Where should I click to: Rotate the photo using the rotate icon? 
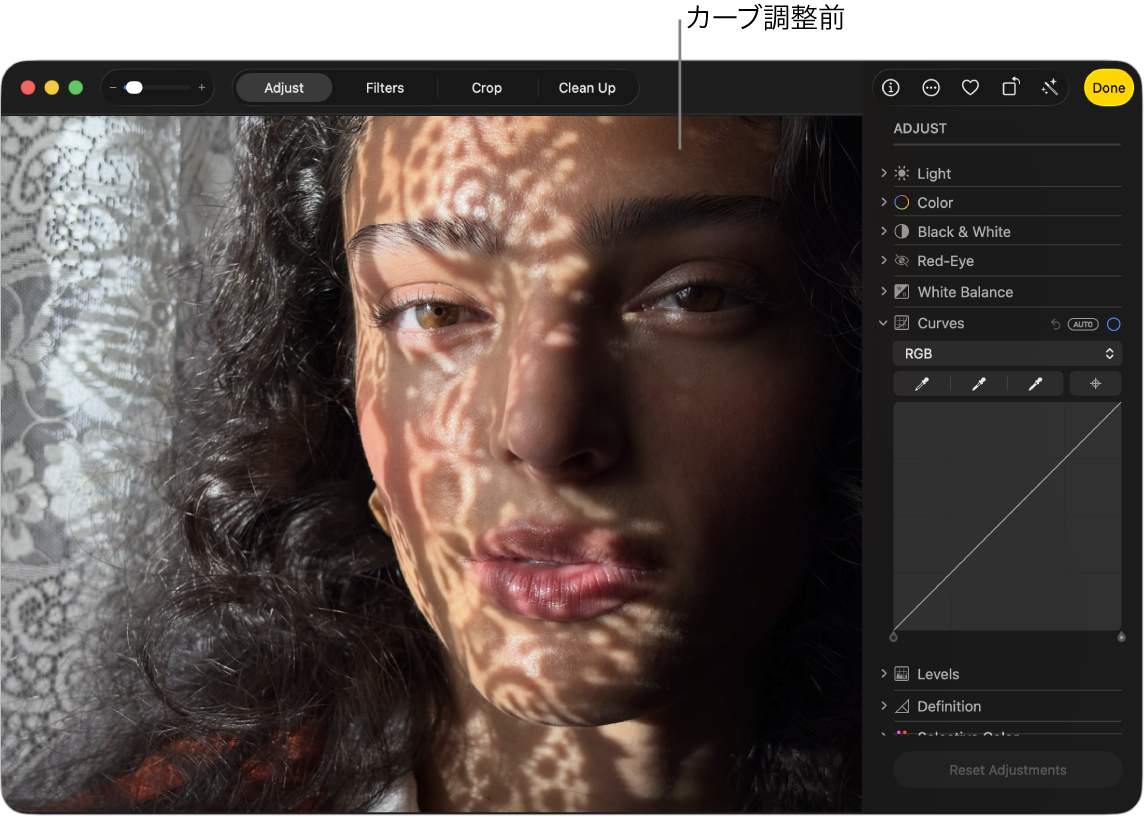pos(1010,88)
